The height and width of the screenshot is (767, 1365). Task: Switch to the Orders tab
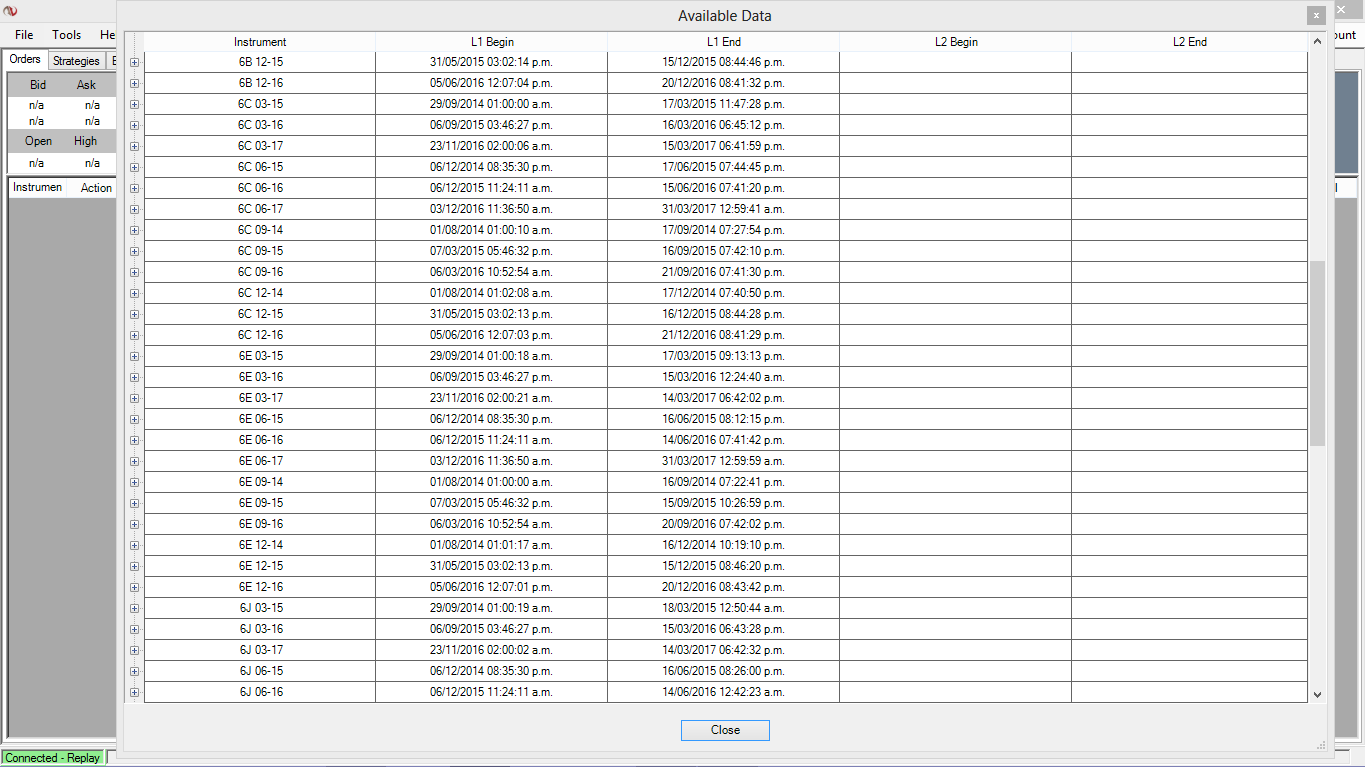pos(25,60)
